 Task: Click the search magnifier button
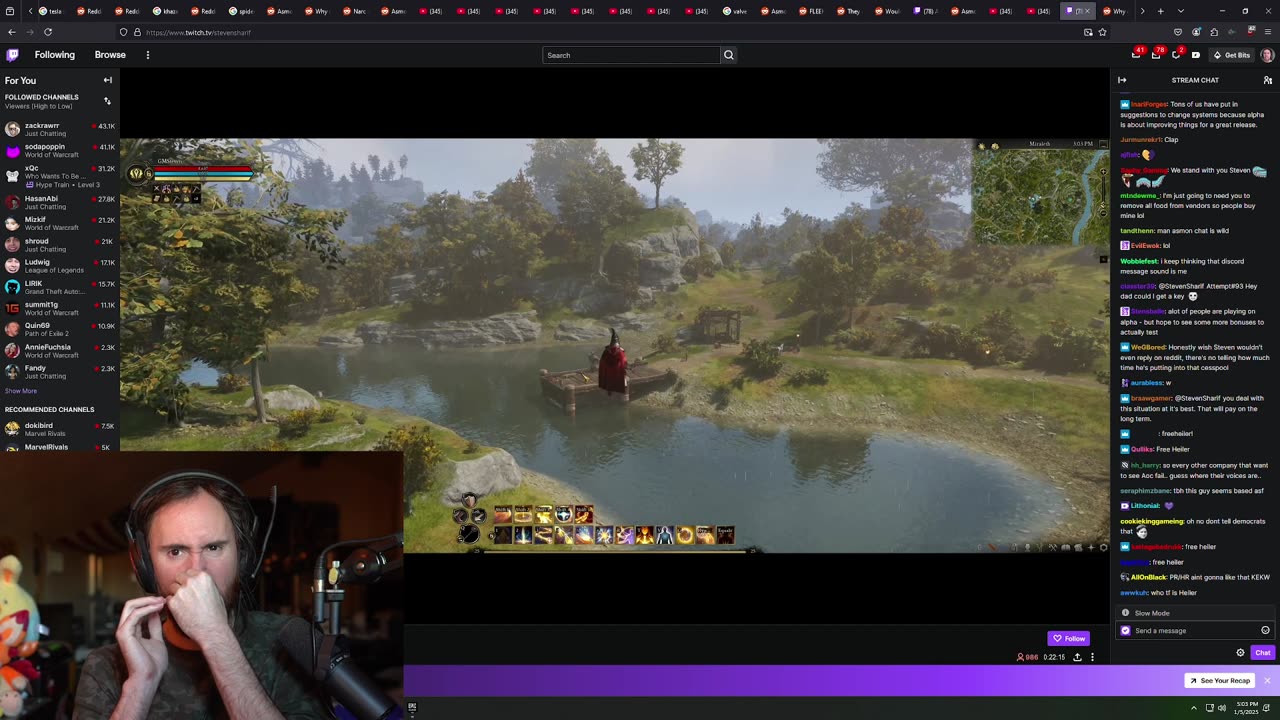click(728, 55)
